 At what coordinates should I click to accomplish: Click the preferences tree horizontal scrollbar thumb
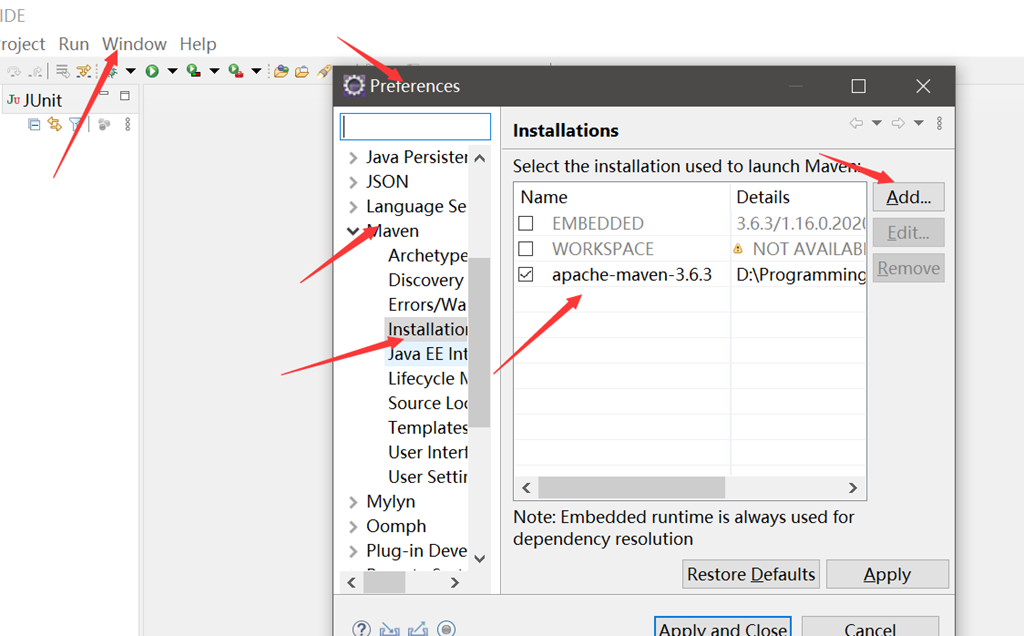pyautogui.click(x=384, y=582)
